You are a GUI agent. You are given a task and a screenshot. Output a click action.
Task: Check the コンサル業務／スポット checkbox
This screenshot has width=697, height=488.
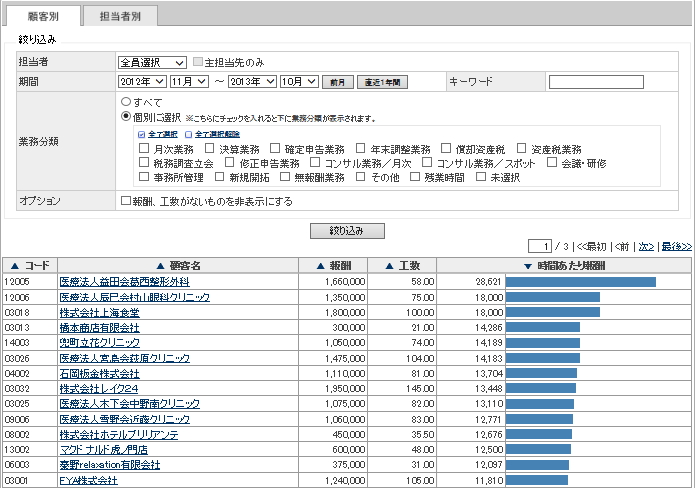[427, 162]
